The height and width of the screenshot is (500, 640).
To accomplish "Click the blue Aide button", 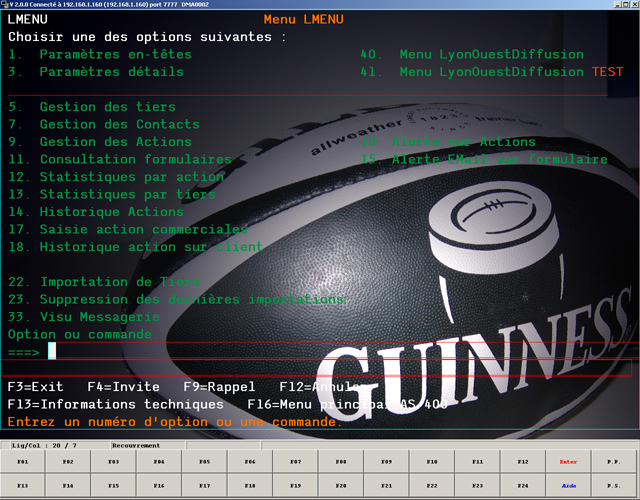I will click(x=569, y=486).
